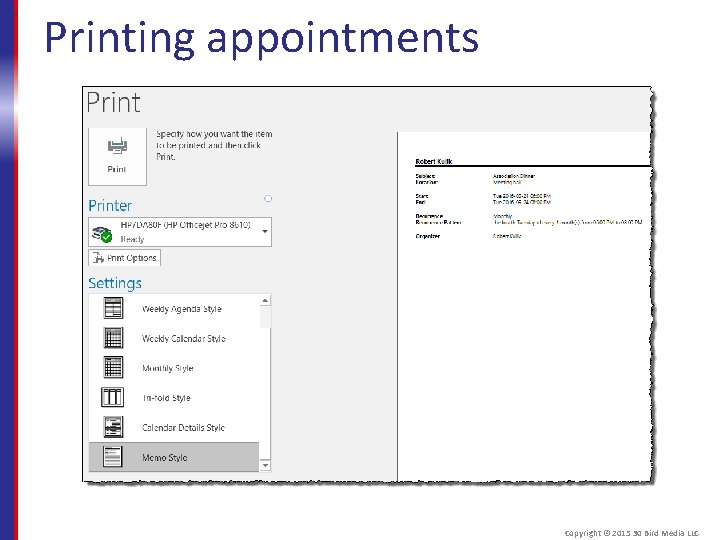Viewport: 720px width, 540px height.
Task: Click settings list scroll up arrow
Action: [265, 301]
